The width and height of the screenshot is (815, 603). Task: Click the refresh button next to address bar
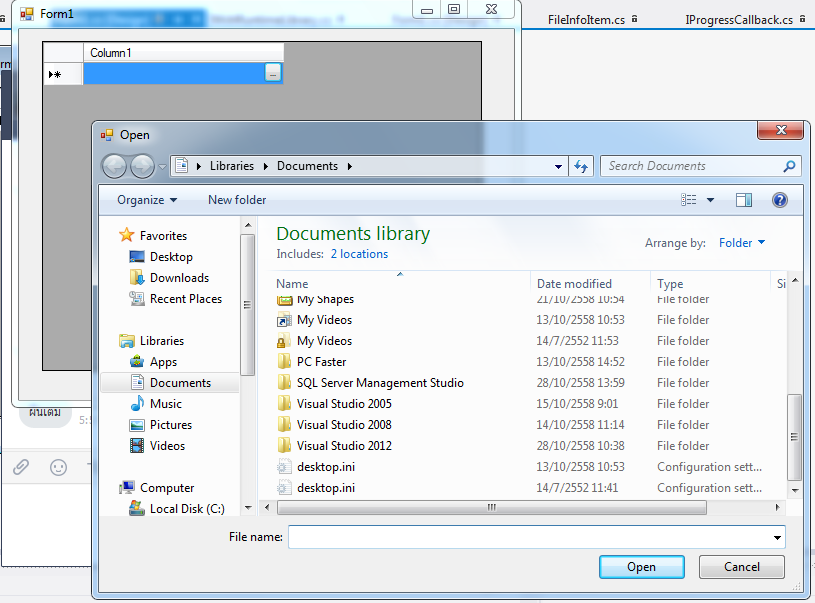581,167
